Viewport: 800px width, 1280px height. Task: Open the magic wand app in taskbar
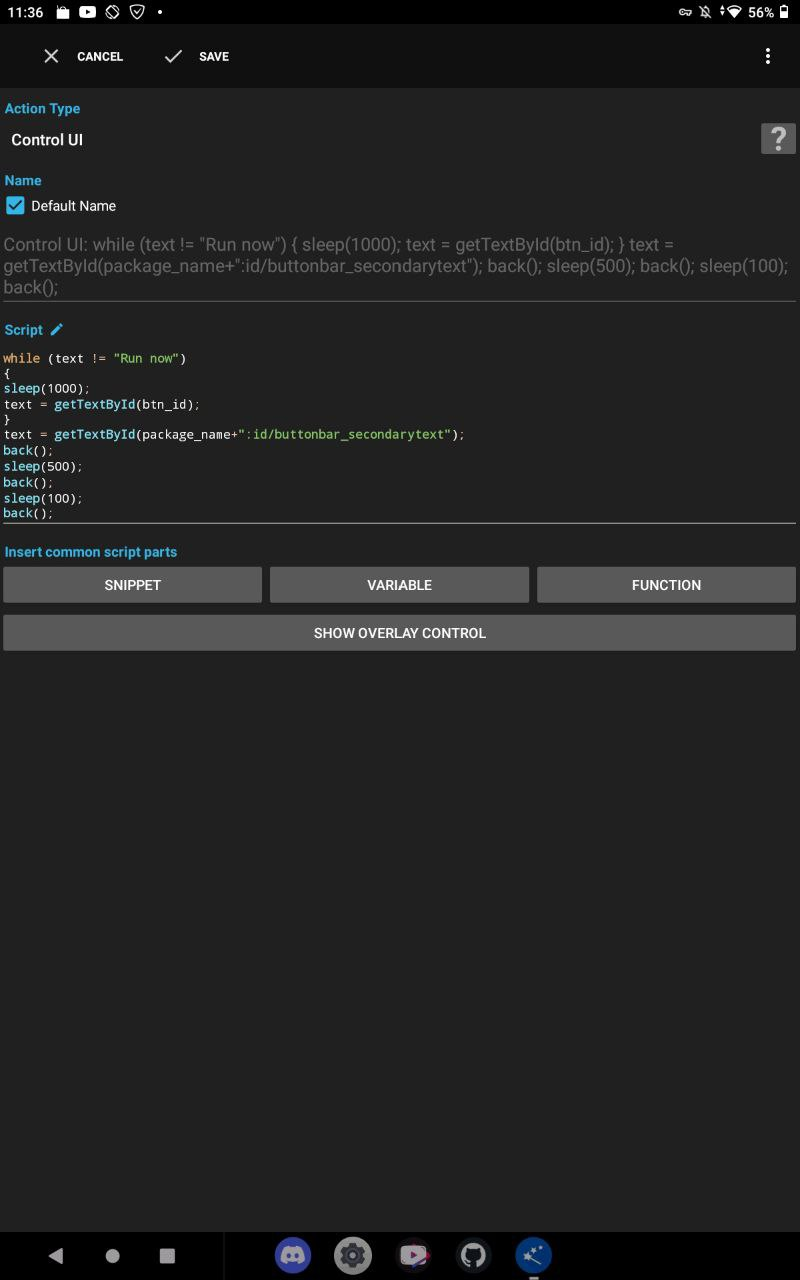pyautogui.click(x=533, y=1255)
